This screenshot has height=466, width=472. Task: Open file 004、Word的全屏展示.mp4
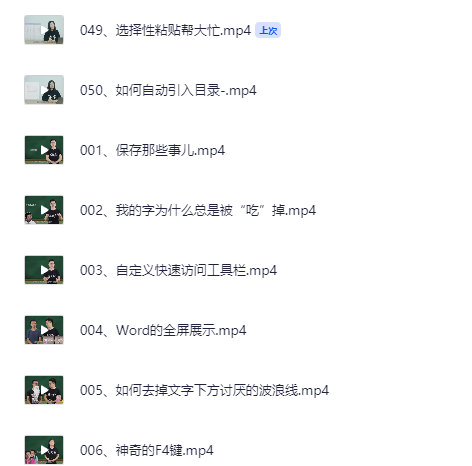(163, 330)
